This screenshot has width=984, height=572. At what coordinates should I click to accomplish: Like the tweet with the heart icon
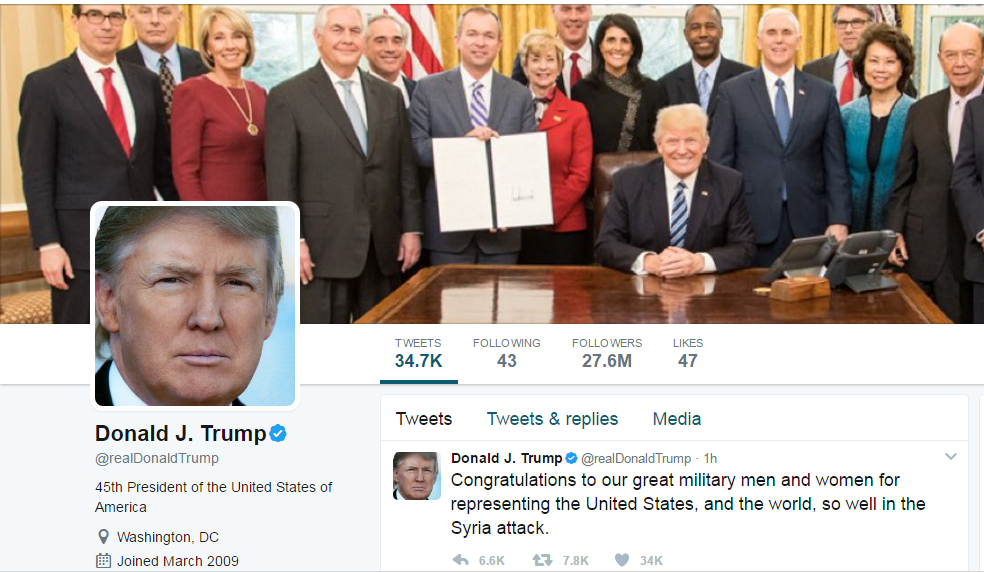click(622, 560)
